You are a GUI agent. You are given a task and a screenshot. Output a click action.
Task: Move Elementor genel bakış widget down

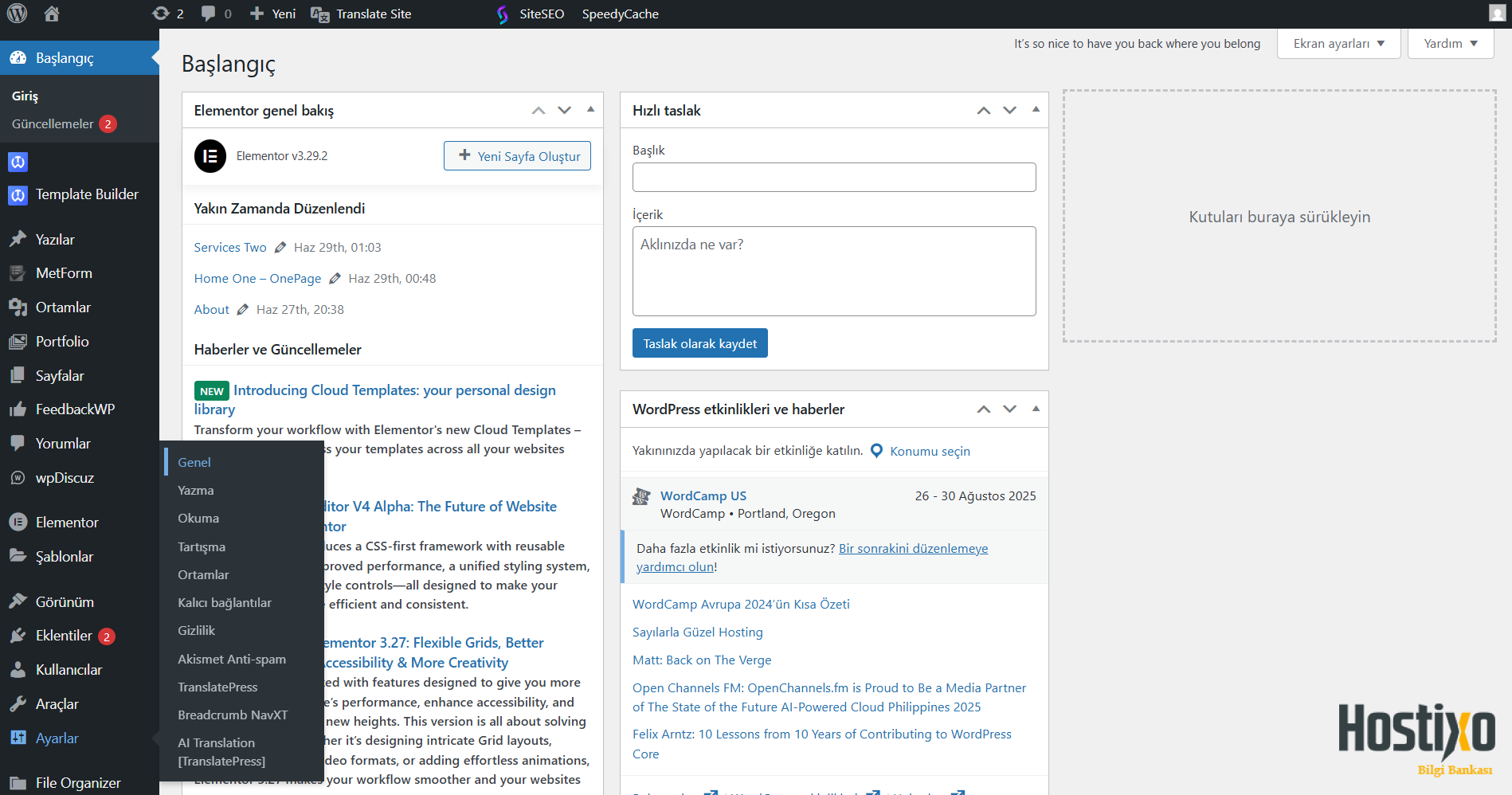[x=564, y=111]
